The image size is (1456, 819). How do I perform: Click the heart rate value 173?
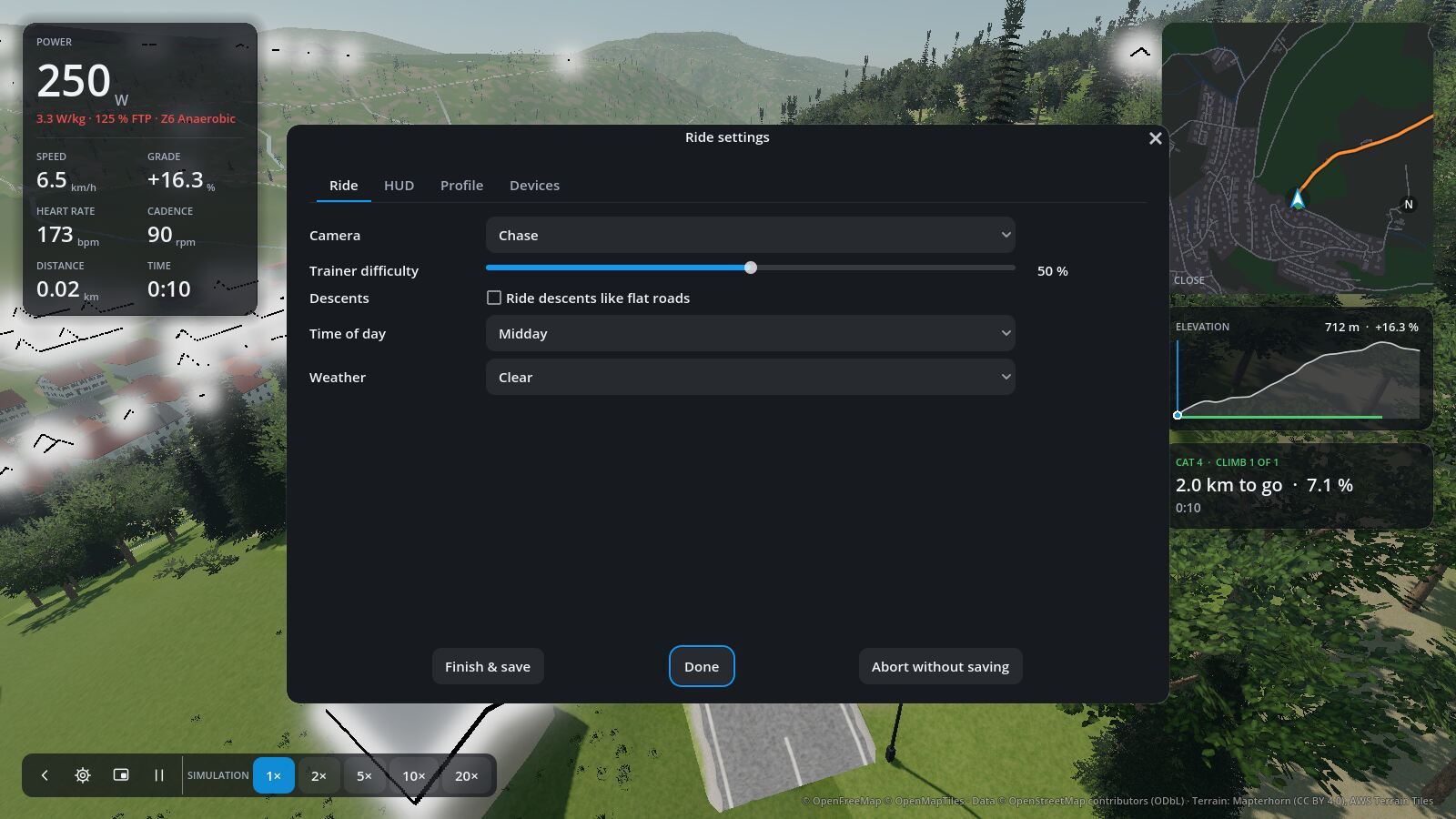(x=55, y=235)
